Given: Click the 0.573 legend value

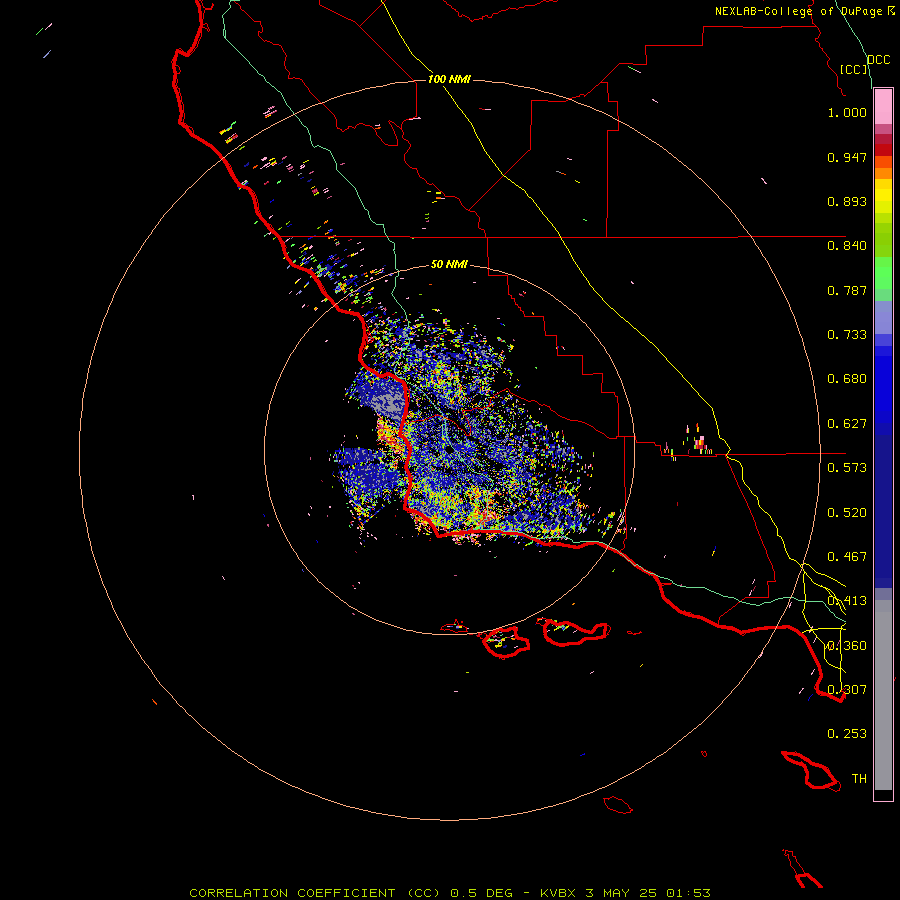Looking at the screenshot, I should [x=847, y=468].
